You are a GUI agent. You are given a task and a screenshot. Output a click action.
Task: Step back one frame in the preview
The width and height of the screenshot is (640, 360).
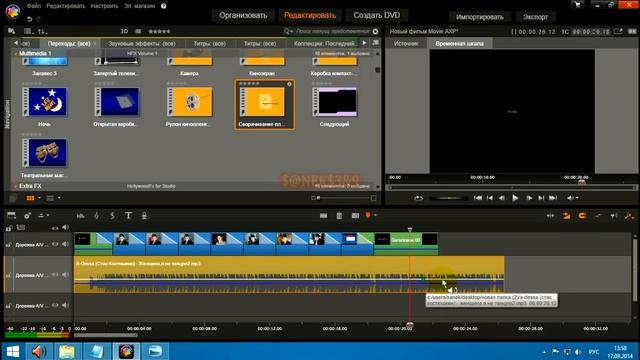(x=502, y=198)
